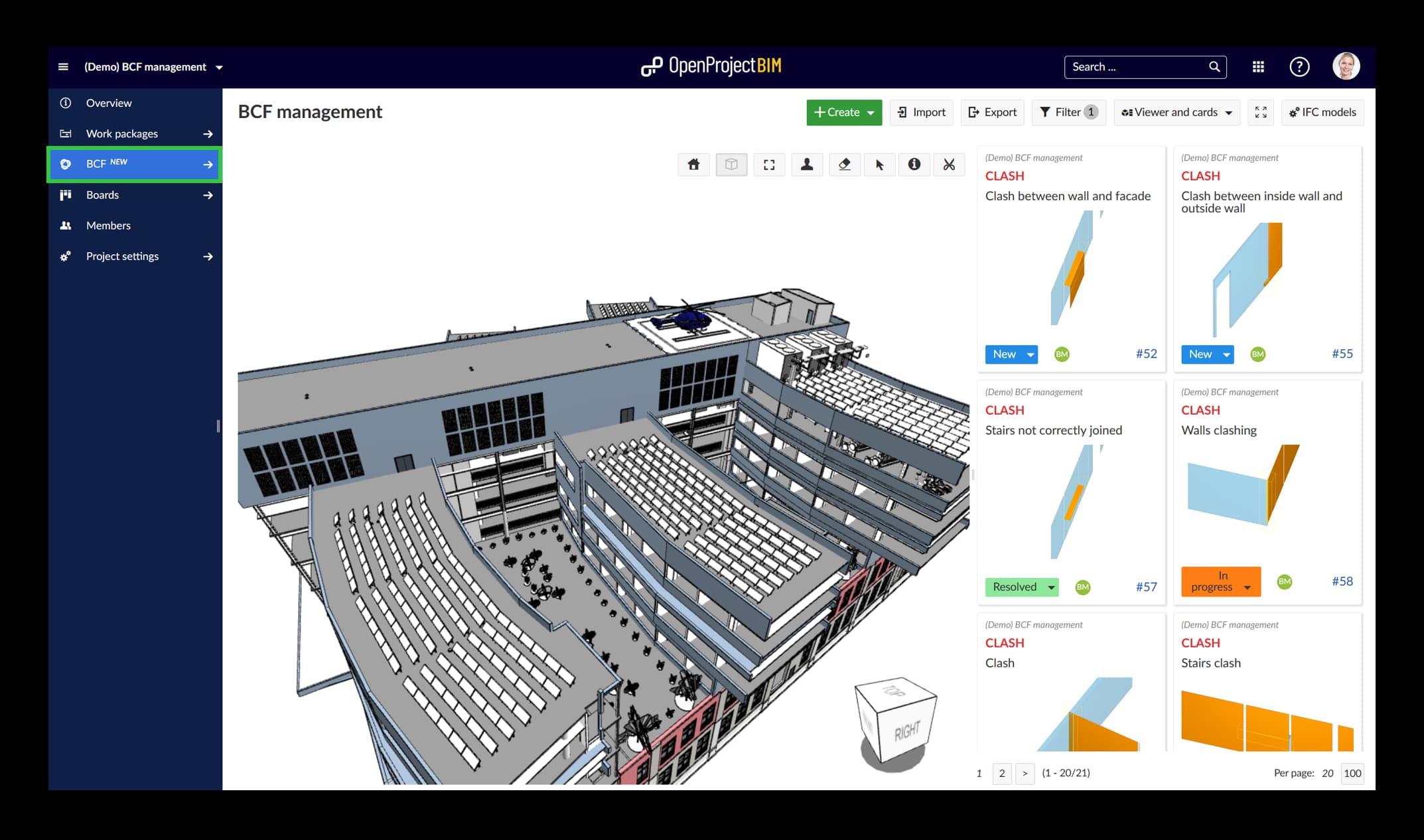This screenshot has height=840, width=1424.
Task: Select Work packages in left sidebar
Action: click(121, 132)
